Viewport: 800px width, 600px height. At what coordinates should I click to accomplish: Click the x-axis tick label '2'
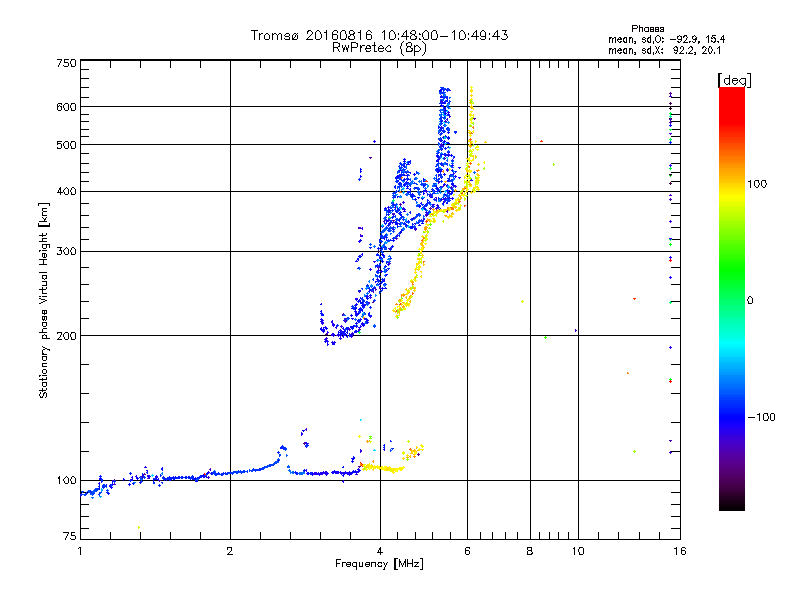(230, 551)
